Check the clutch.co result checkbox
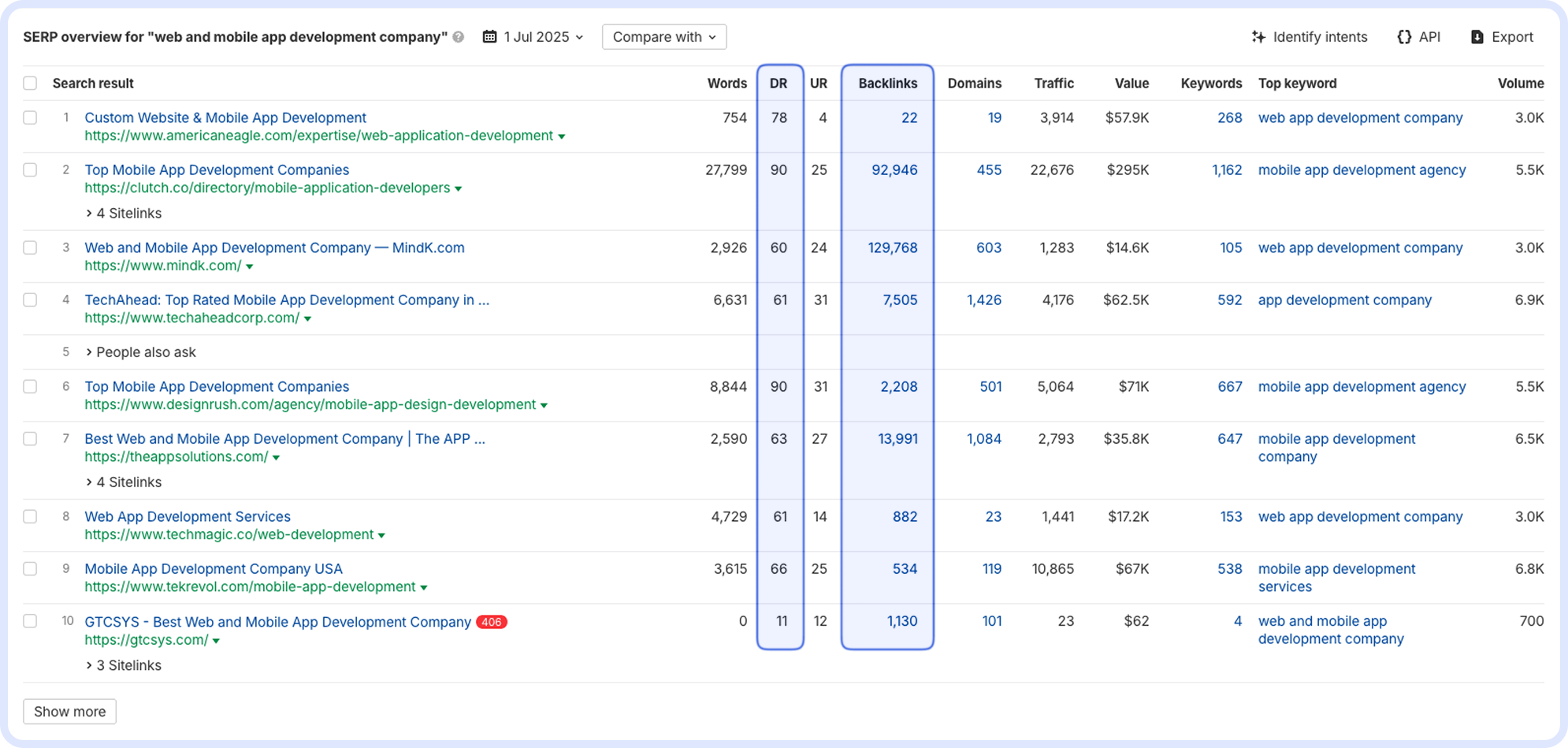The image size is (1568, 748). coord(30,169)
